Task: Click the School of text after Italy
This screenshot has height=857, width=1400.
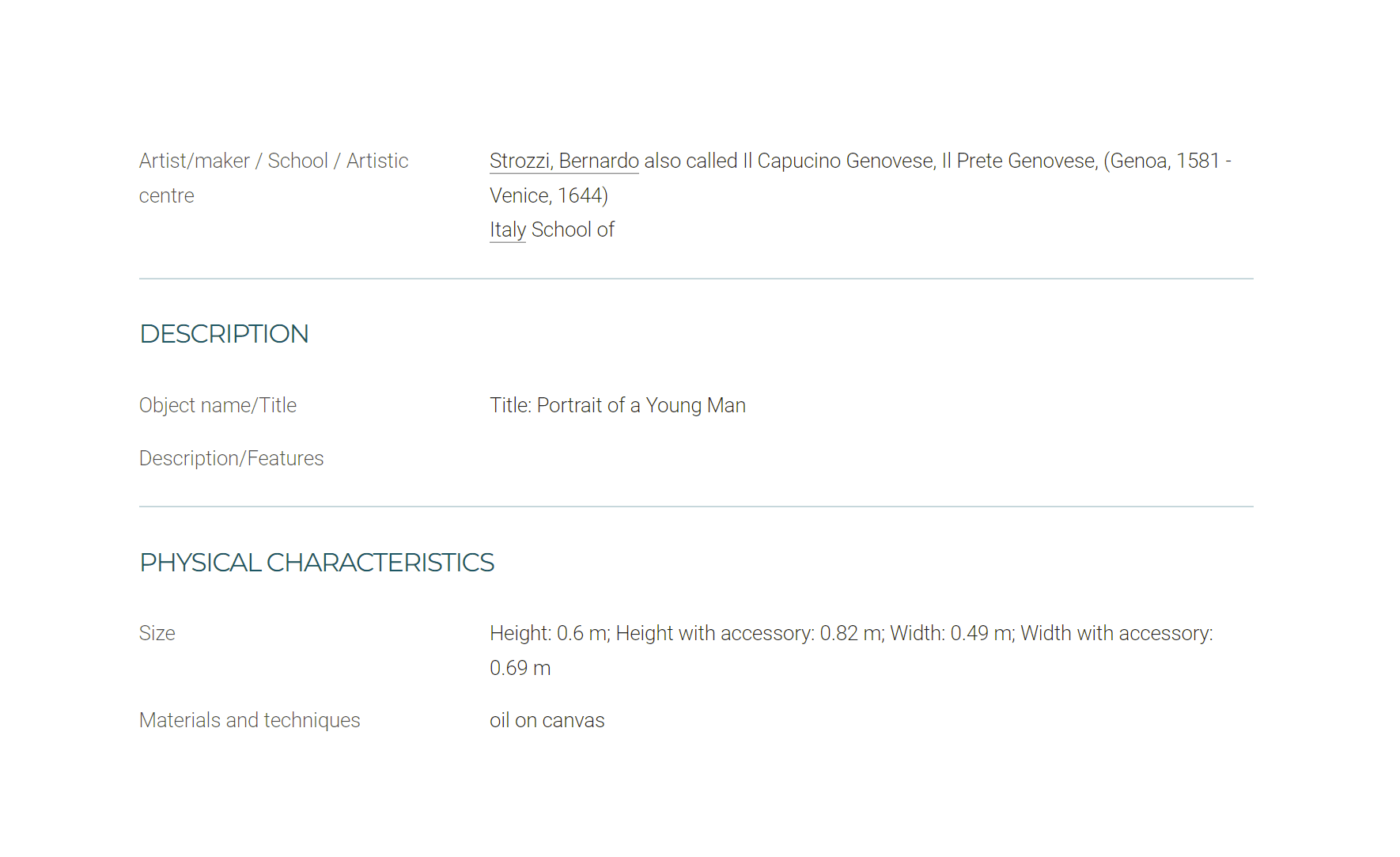Action: 573,229
